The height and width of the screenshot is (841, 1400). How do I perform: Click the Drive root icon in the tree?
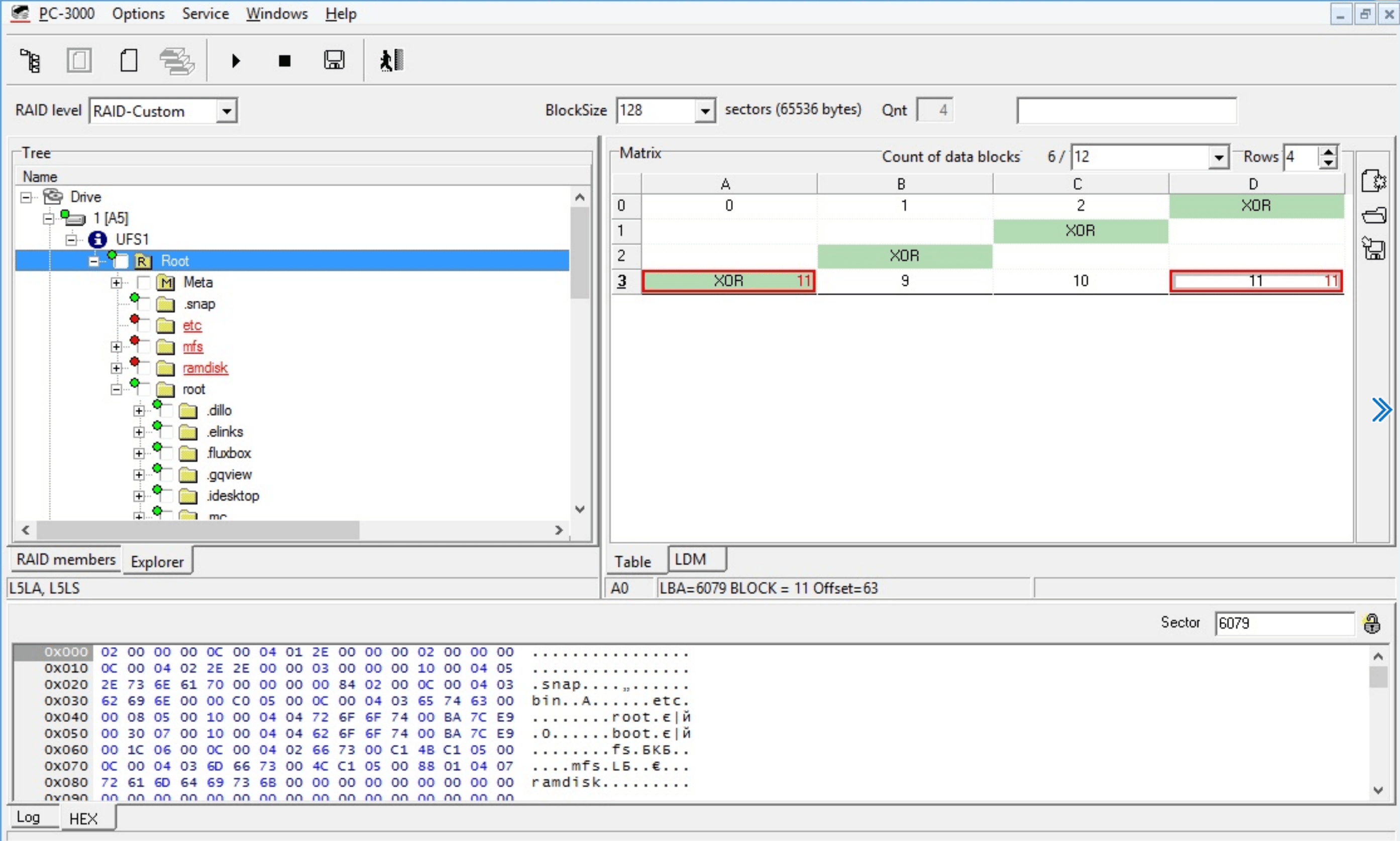pos(53,196)
